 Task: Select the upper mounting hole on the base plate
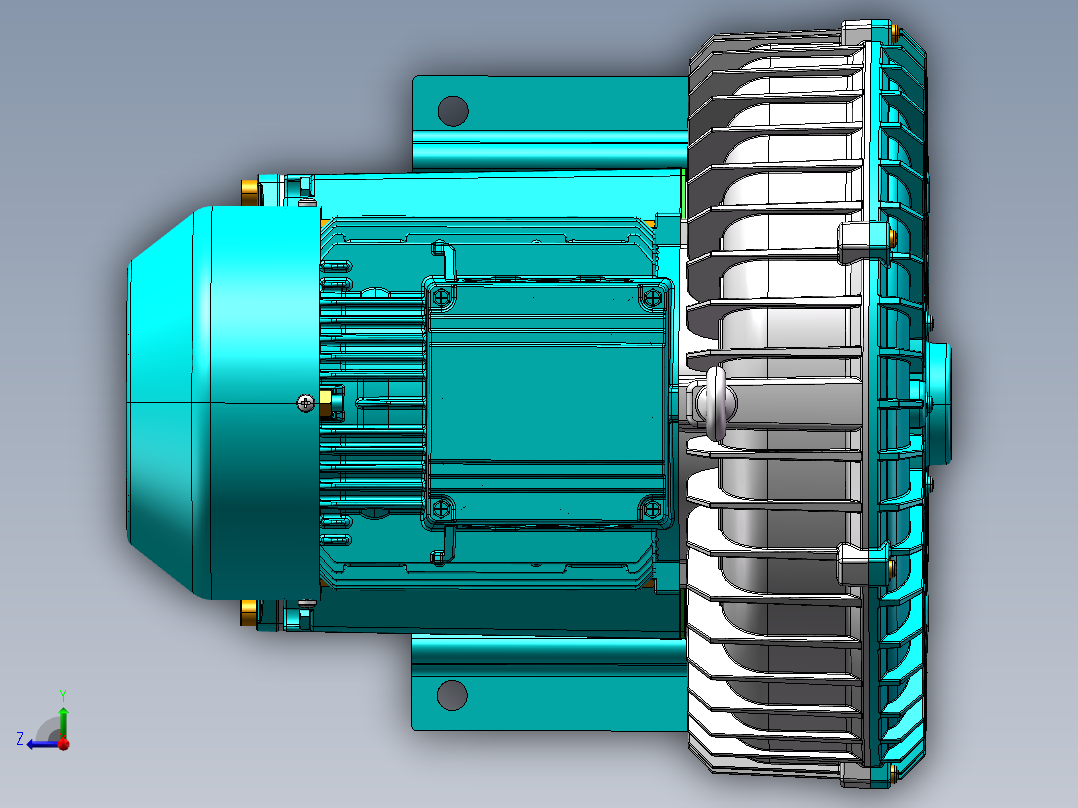pyautogui.click(x=453, y=111)
